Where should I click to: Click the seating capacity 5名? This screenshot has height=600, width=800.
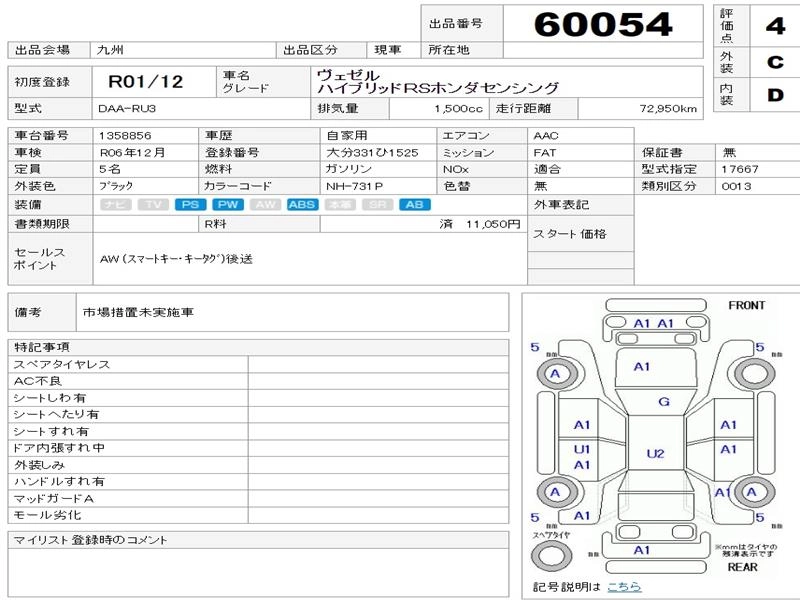tap(110, 169)
